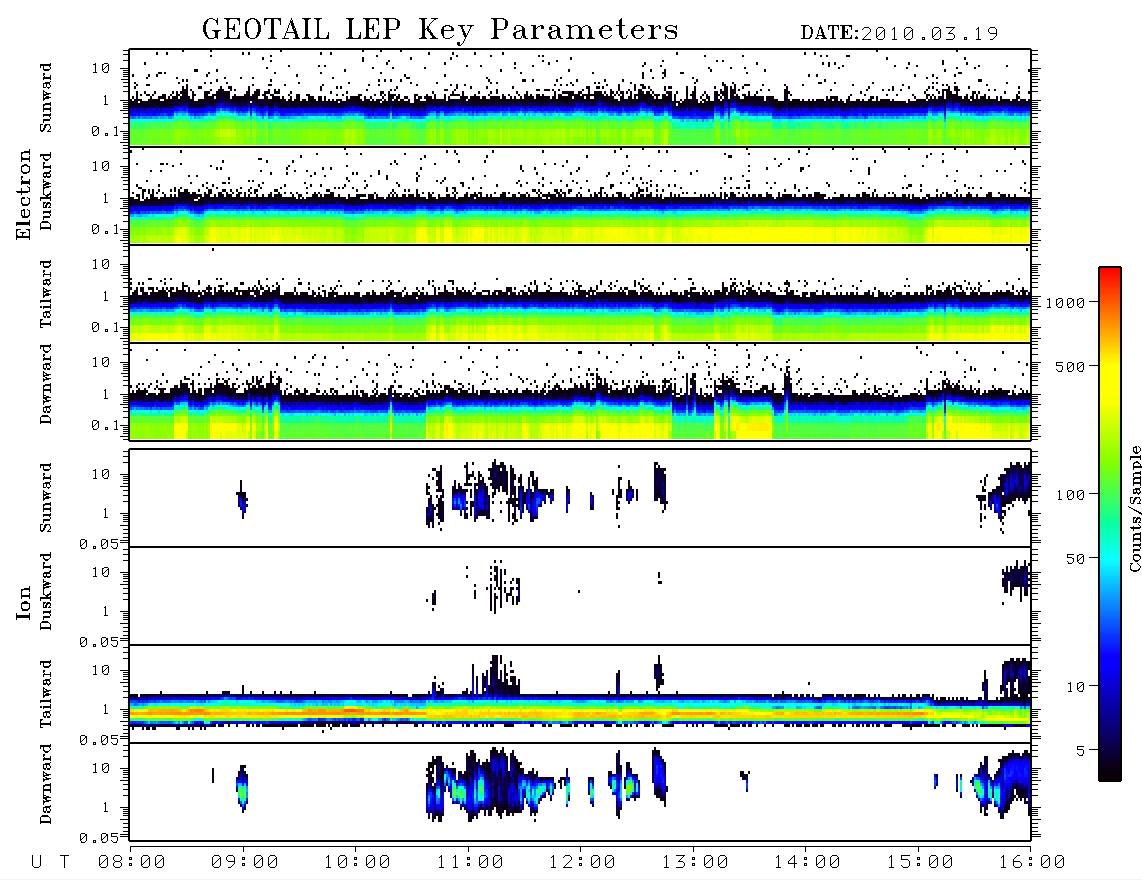This screenshot has height=880, width=1142.
Task: Click the 16:00 time axis label
Action: tap(1032, 862)
